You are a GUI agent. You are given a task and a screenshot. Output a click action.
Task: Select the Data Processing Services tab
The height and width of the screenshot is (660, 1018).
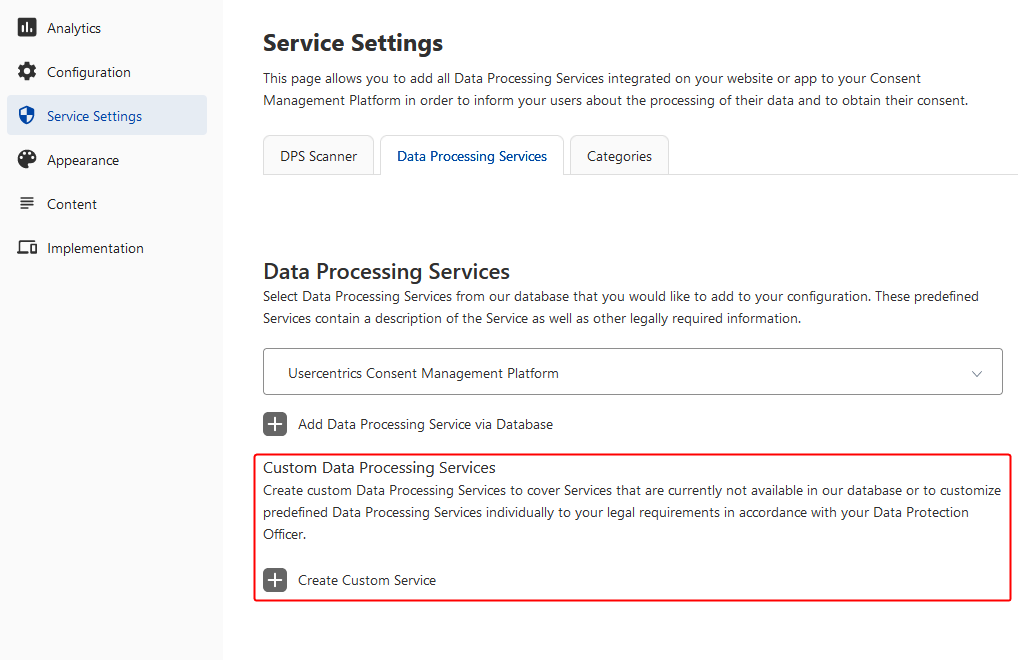coord(471,156)
